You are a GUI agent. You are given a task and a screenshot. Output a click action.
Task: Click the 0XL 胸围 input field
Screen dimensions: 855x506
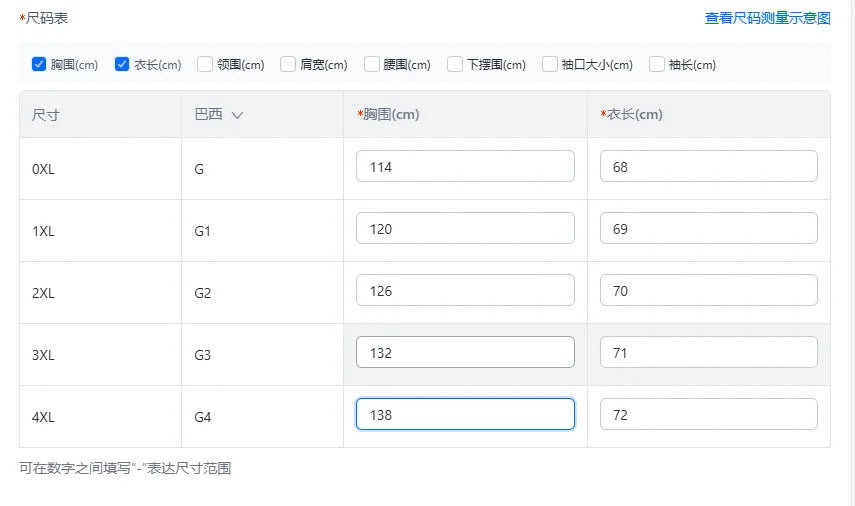coord(465,167)
